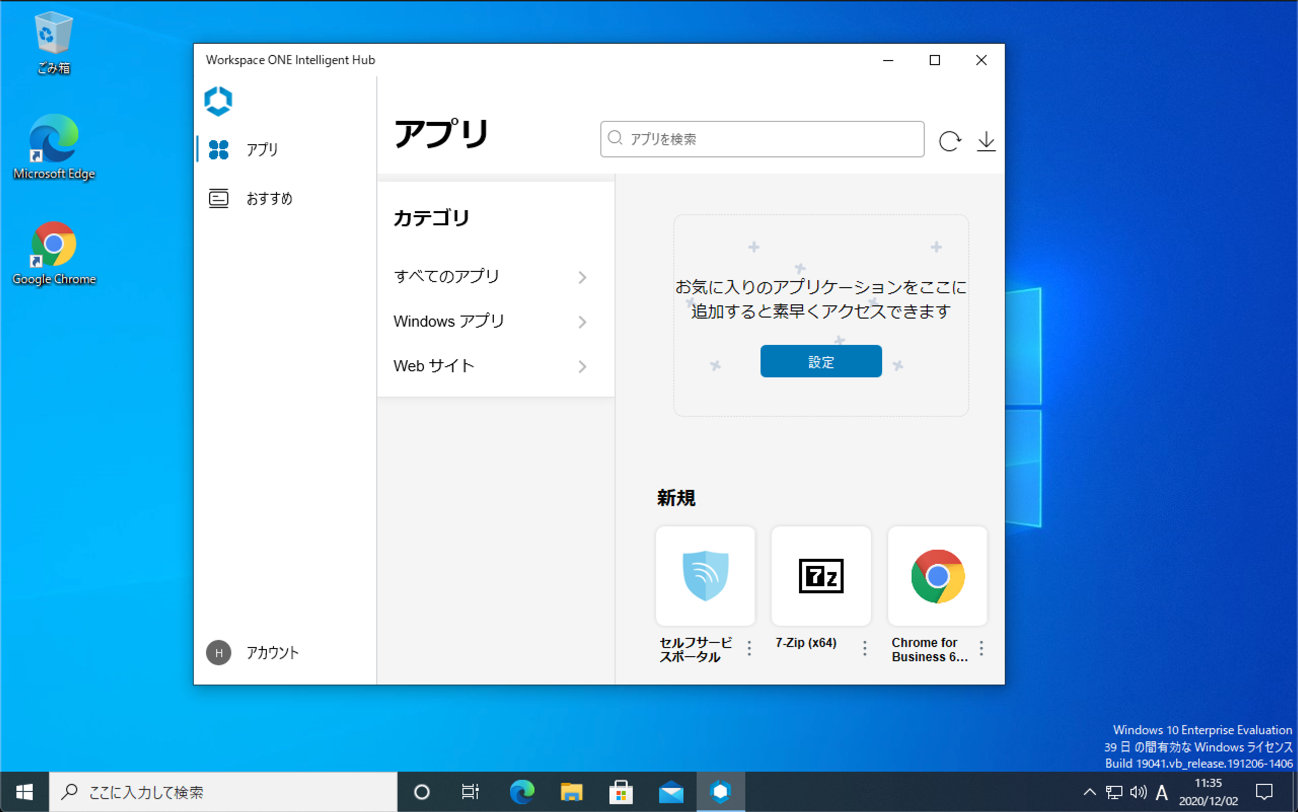Screen dimensions: 1298x812
Task: Open the network status tray icon
Action: click(x=1114, y=792)
